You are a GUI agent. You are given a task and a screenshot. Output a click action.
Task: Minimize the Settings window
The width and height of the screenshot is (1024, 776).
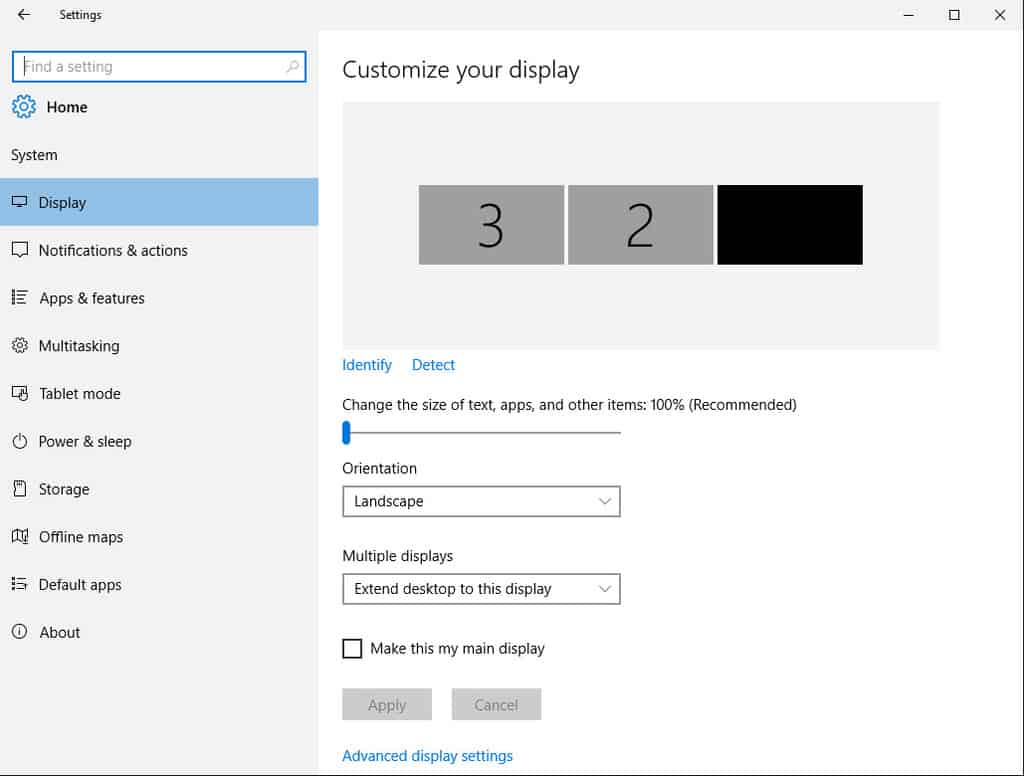[908, 14]
